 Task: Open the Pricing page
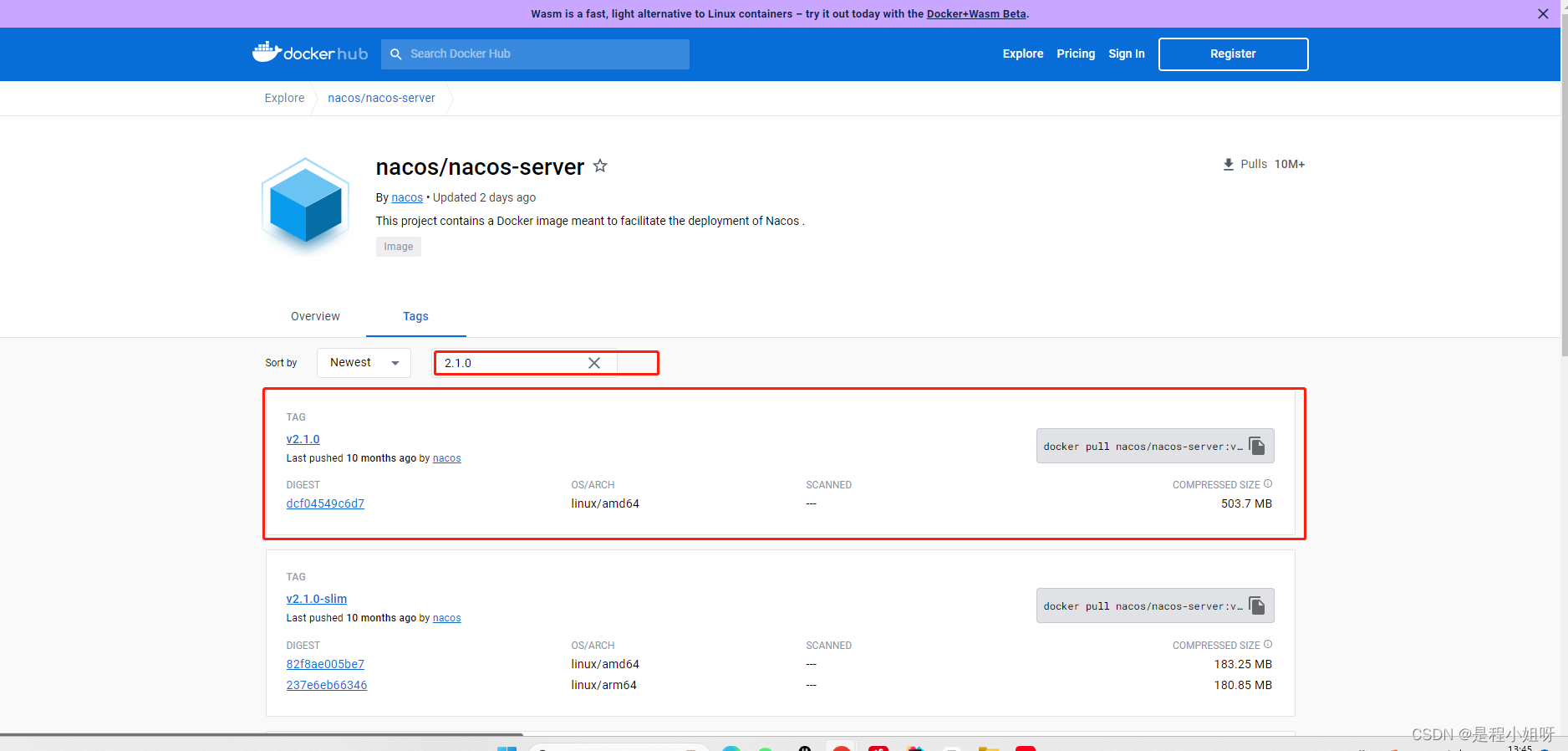(x=1076, y=54)
